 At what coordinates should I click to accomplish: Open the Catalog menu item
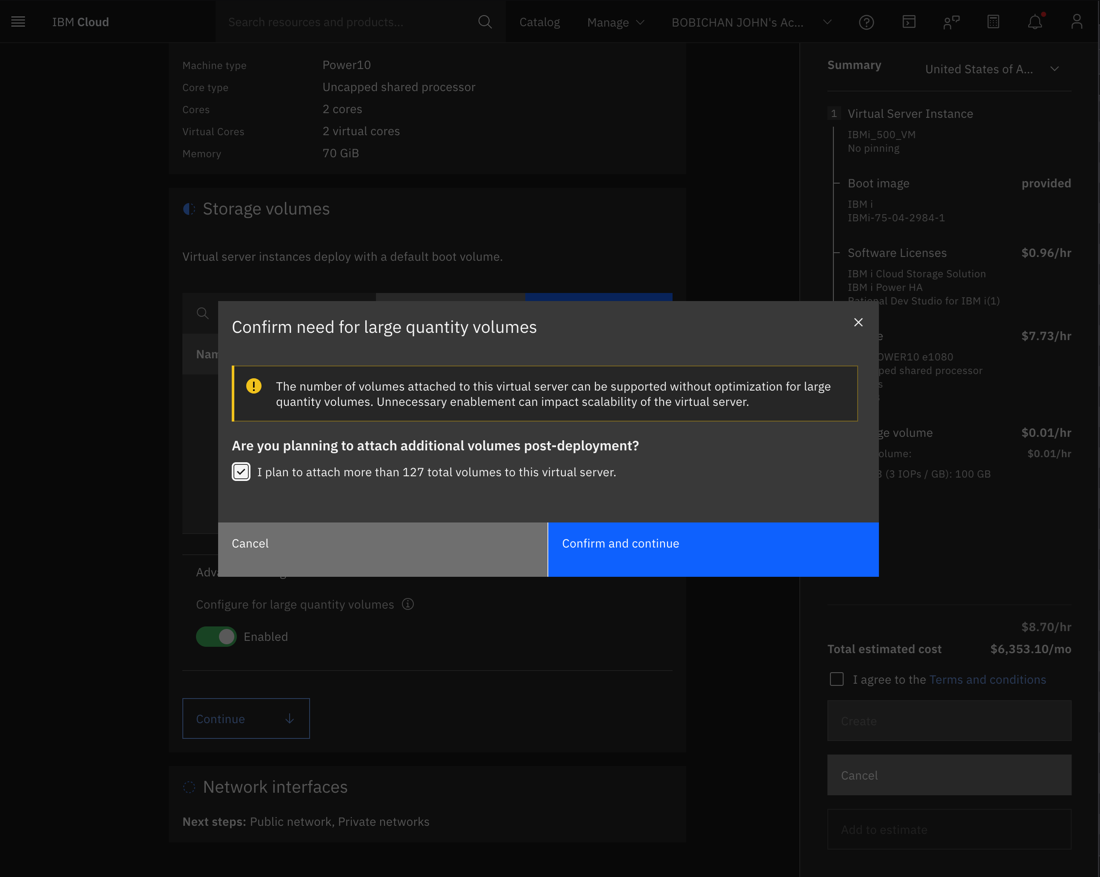(x=539, y=21)
